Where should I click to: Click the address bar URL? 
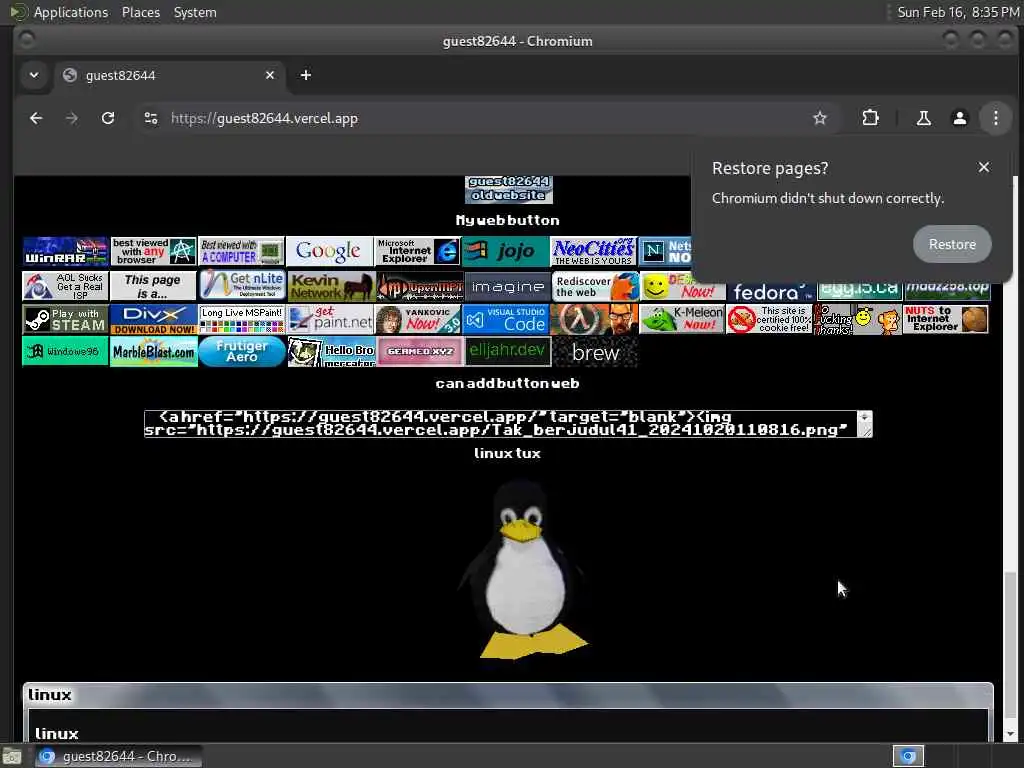coord(264,118)
